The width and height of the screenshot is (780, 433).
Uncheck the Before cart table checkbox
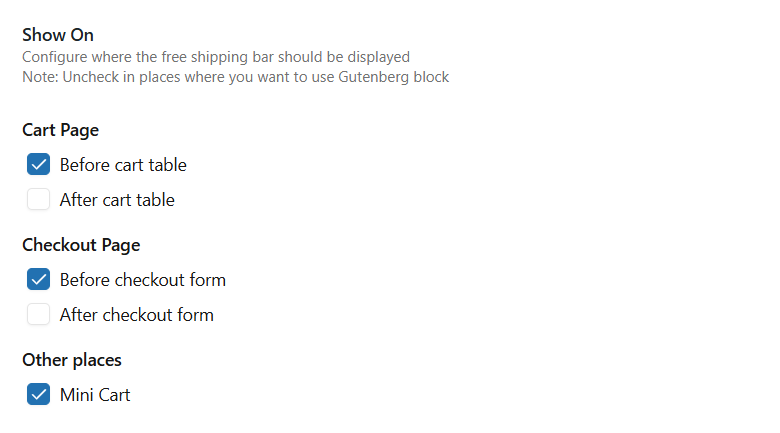(x=39, y=165)
